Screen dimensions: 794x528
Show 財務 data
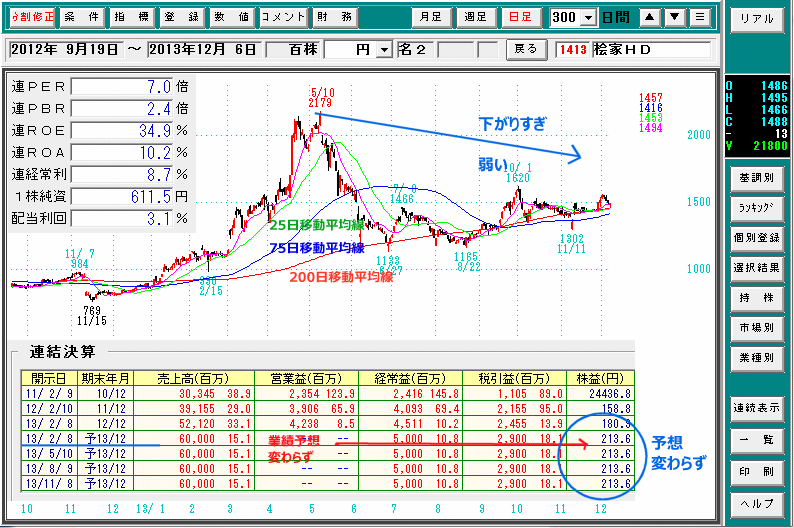pos(334,17)
